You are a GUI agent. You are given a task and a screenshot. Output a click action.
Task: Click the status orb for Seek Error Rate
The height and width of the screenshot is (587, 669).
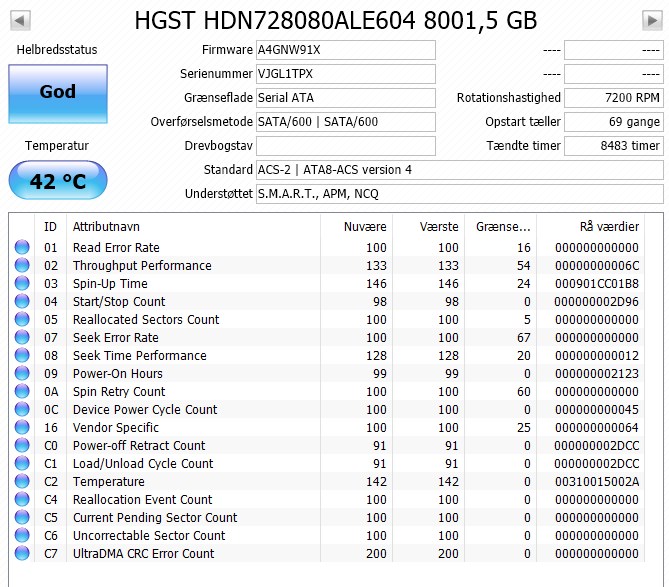point(22,337)
